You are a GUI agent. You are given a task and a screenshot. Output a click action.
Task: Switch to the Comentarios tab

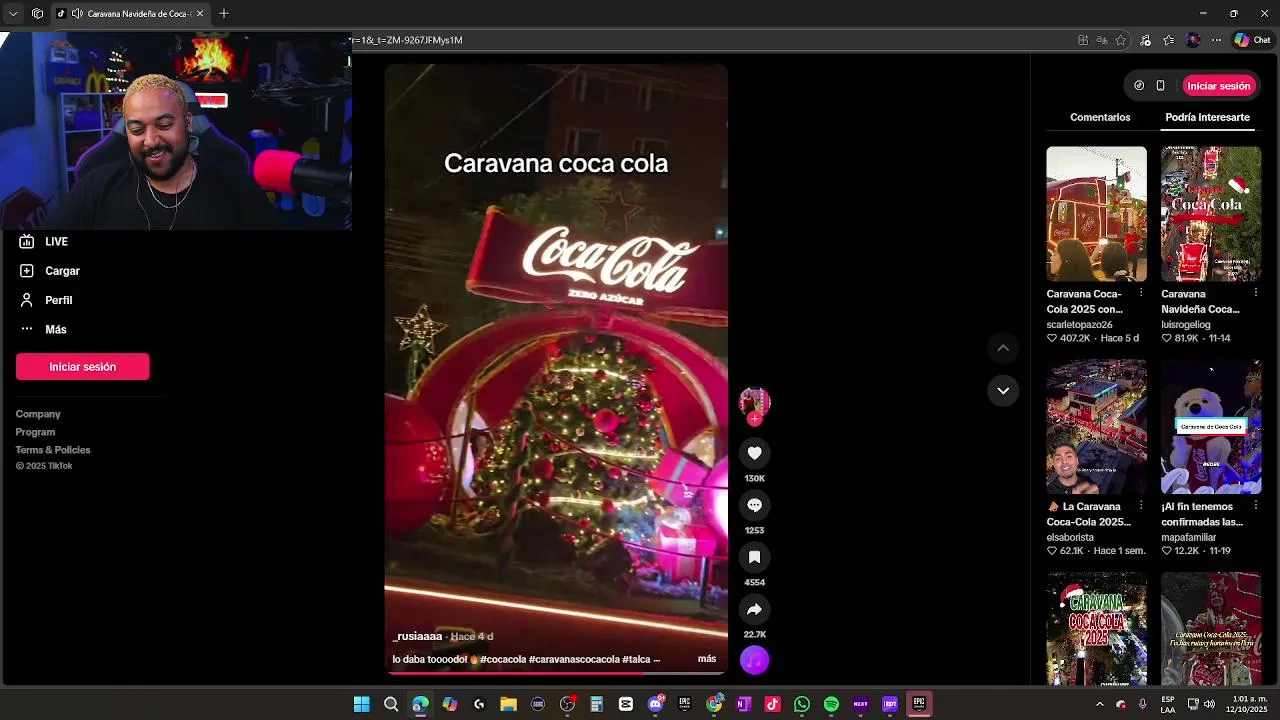pos(1100,117)
